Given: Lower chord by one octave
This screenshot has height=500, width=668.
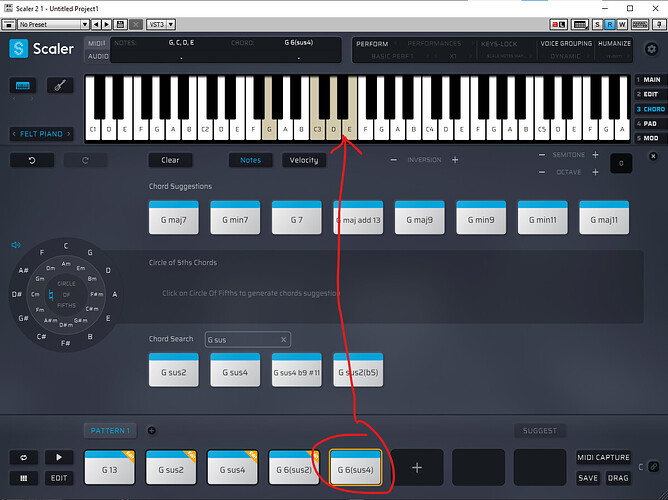Looking at the screenshot, I should click(x=541, y=172).
